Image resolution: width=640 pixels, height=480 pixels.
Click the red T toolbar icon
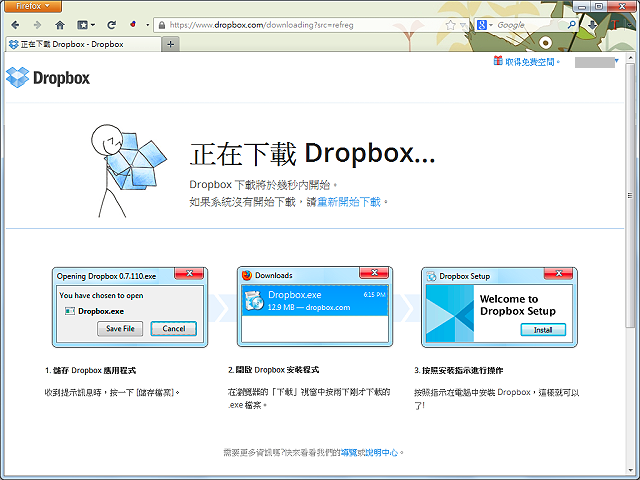coord(616,25)
